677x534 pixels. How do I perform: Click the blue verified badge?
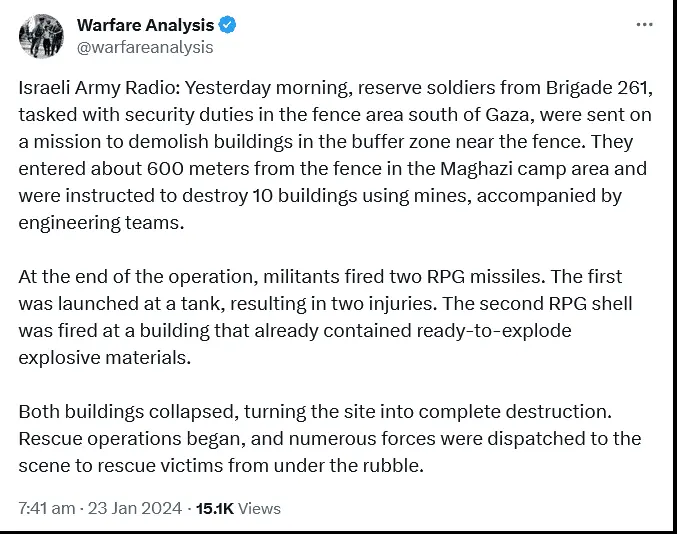(227, 24)
